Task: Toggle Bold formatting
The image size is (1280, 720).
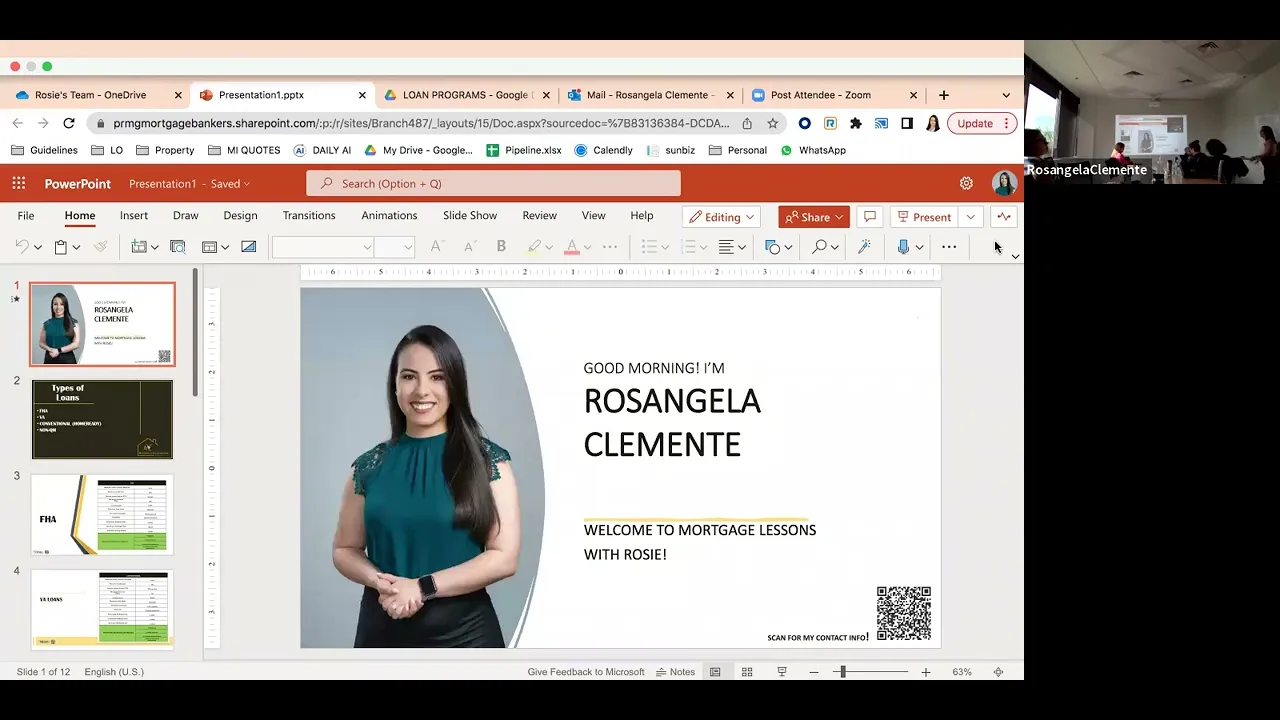Action: [501, 247]
